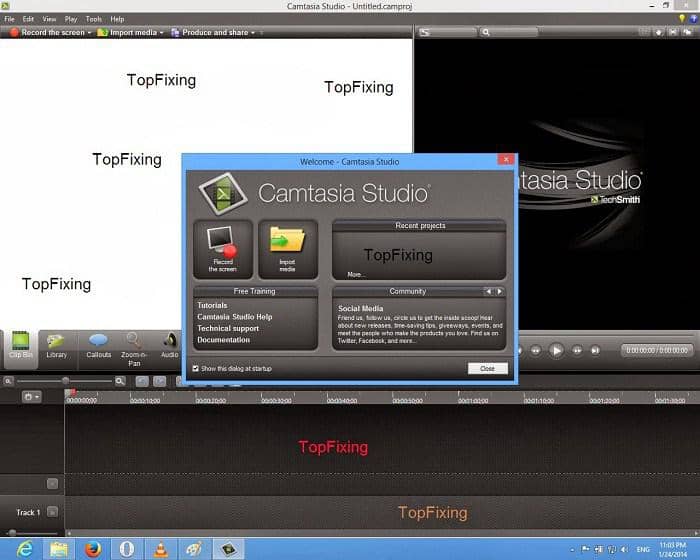Click Produce and share in the toolbar
This screenshot has height=560, width=700.
point(210,32)
